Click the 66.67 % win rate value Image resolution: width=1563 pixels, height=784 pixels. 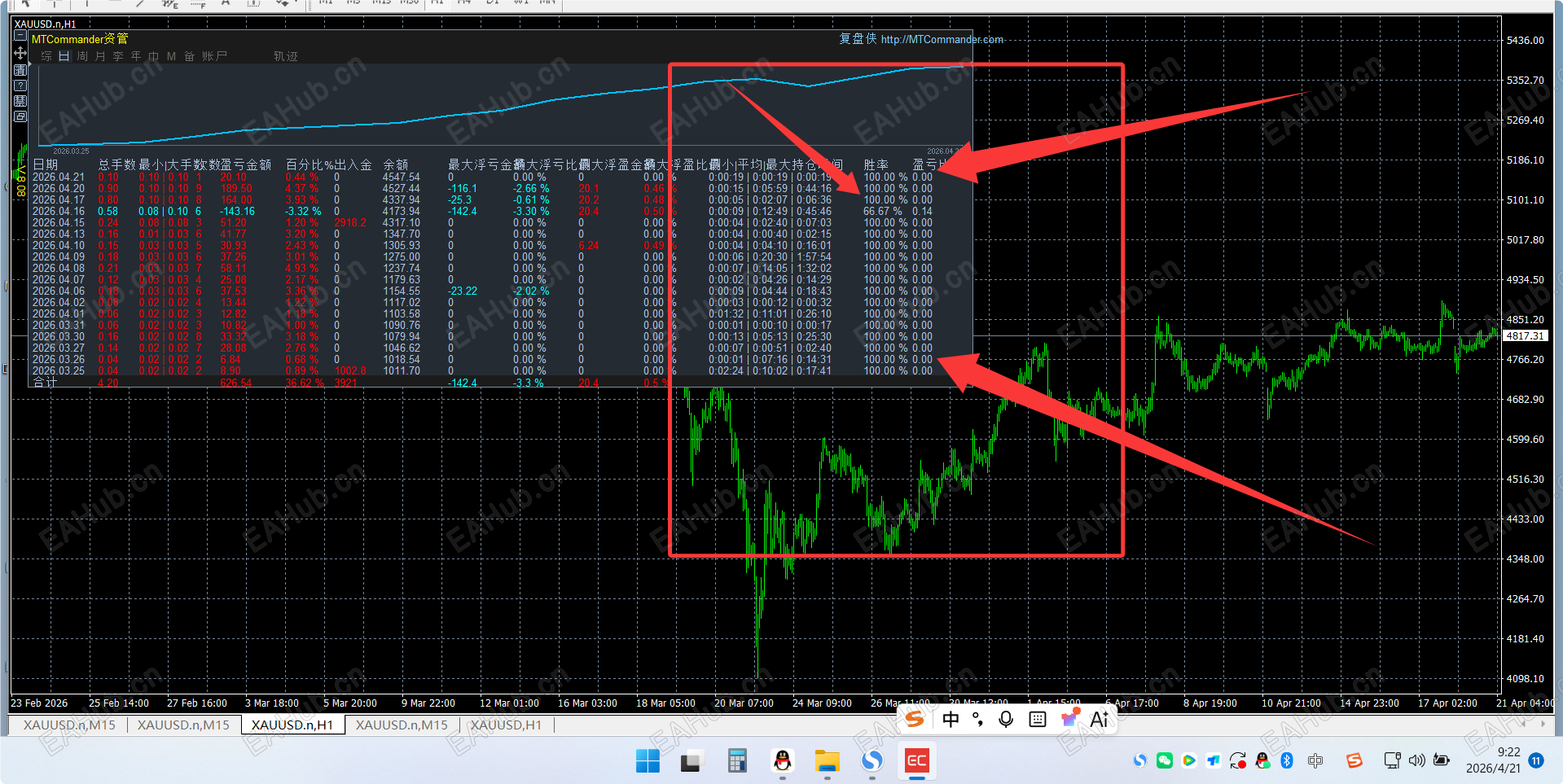(883, 211)
